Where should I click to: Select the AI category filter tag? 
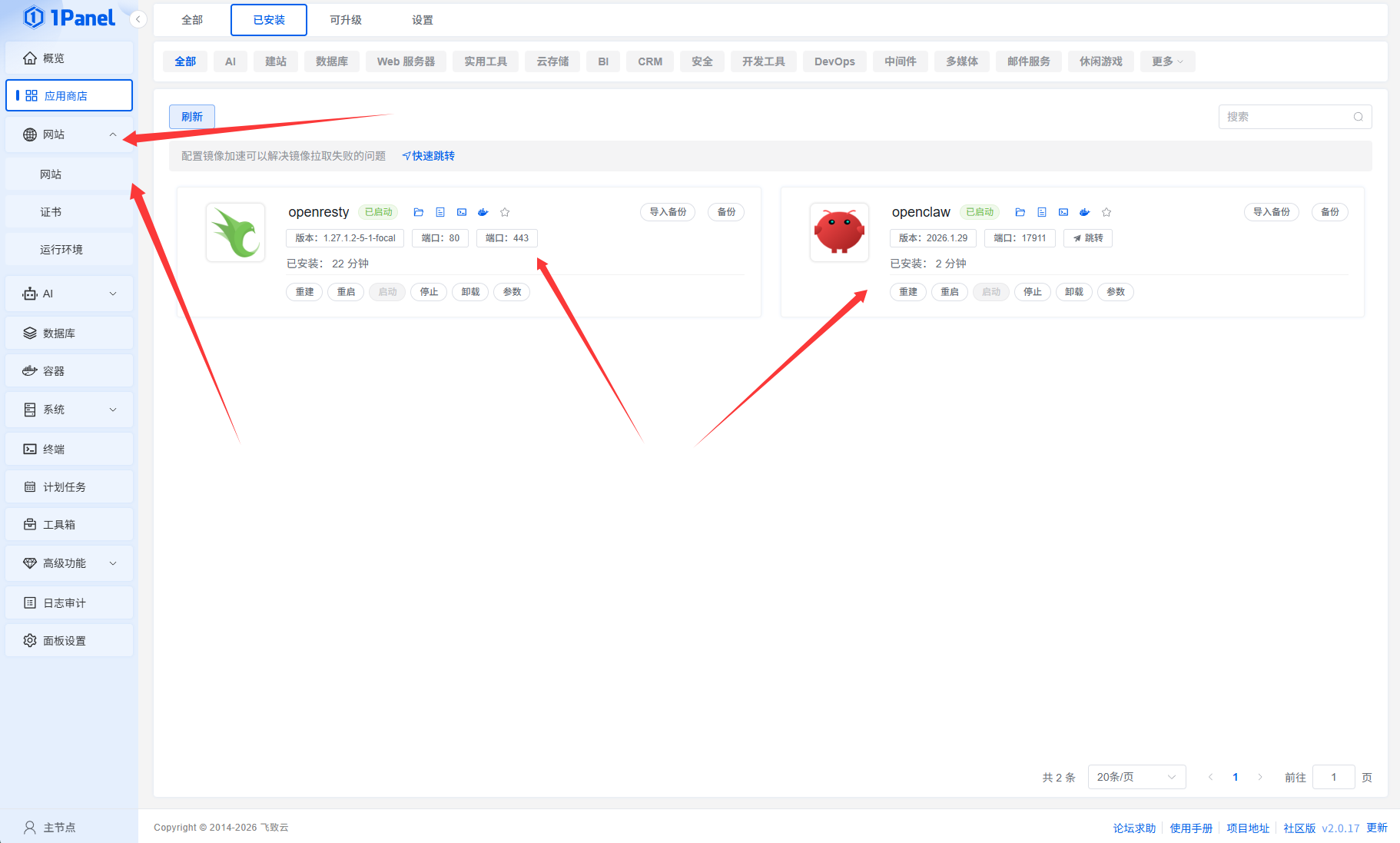231,61
